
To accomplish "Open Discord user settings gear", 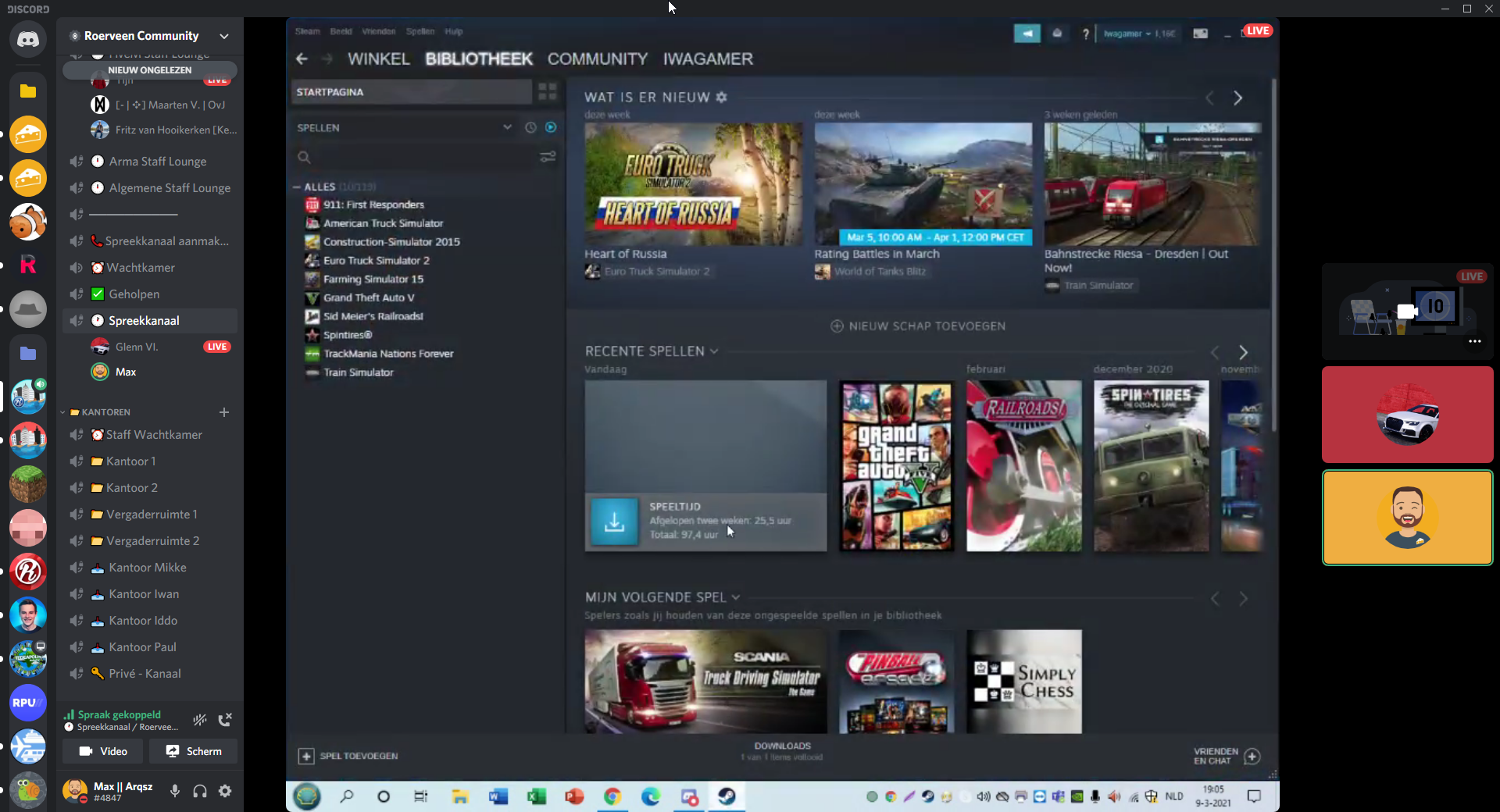I will (x=225, y=791).
